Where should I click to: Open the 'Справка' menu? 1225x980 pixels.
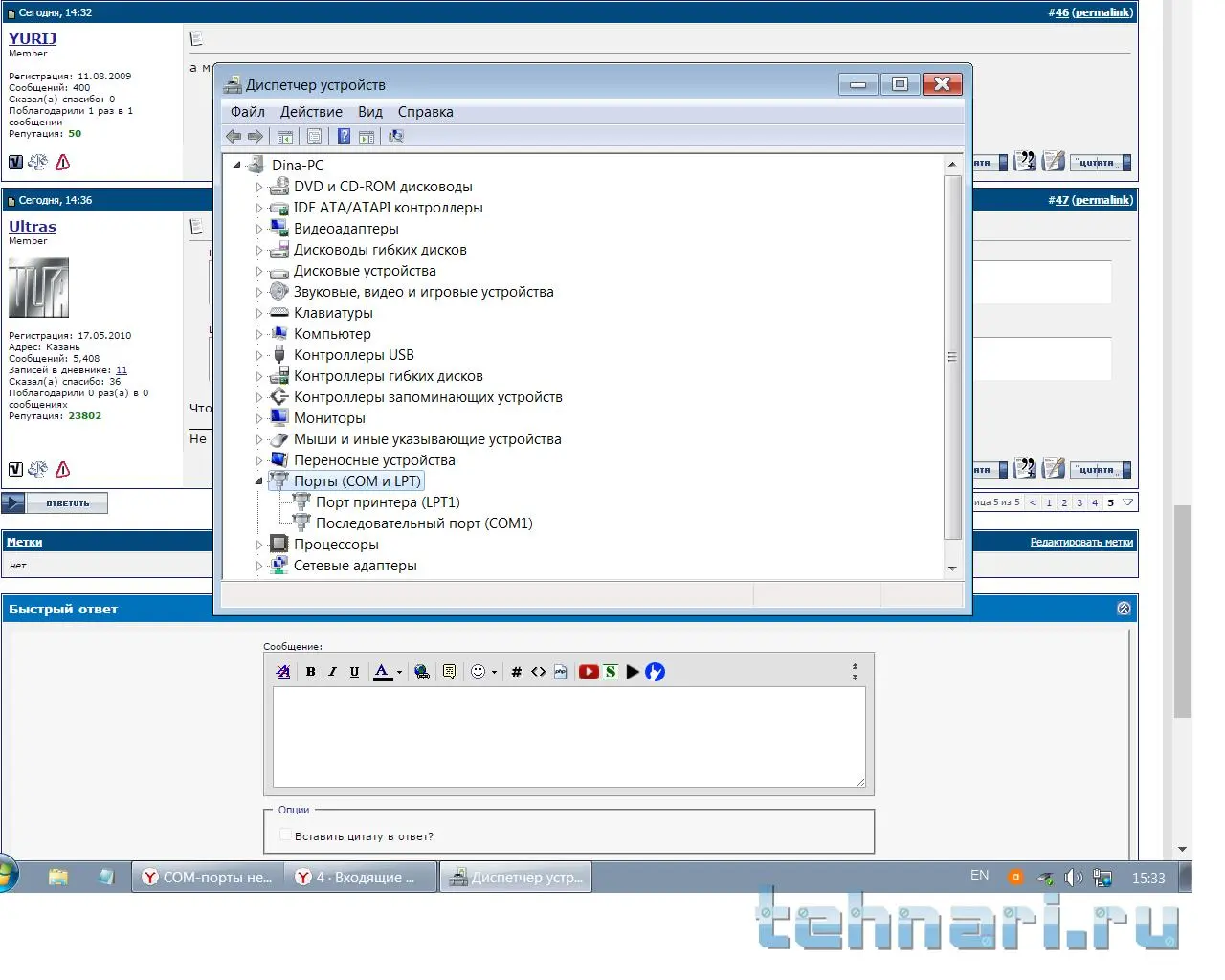[426, 112]
